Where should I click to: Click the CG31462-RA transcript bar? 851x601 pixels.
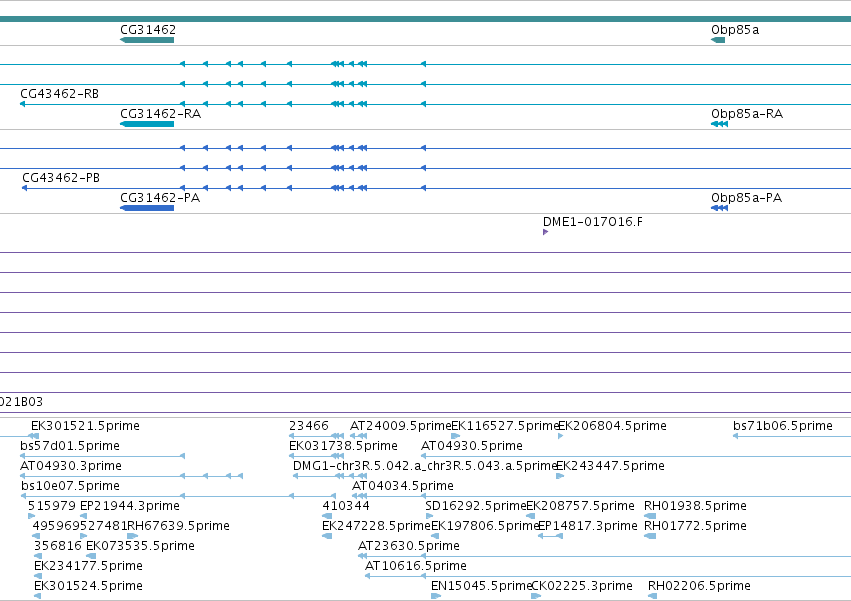pyautogui.click(x=147, y=124)
